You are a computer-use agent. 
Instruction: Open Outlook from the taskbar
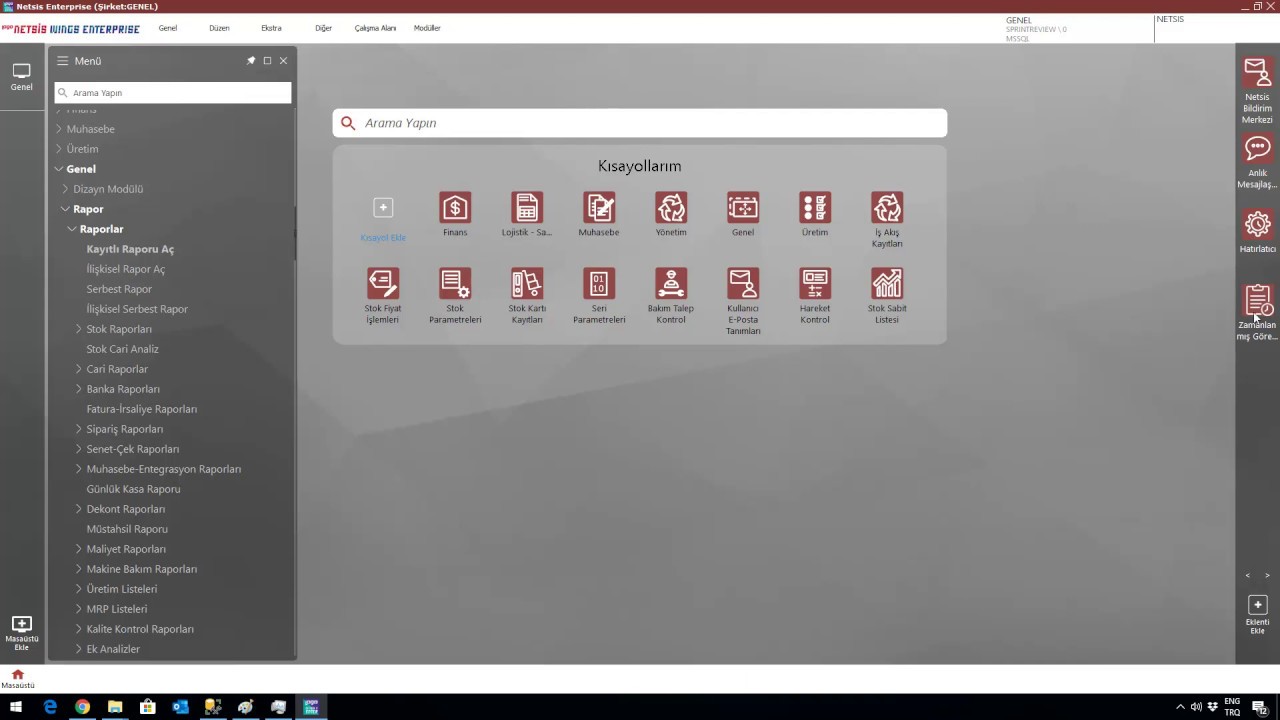pyautogui.click(x=180, y=707)
